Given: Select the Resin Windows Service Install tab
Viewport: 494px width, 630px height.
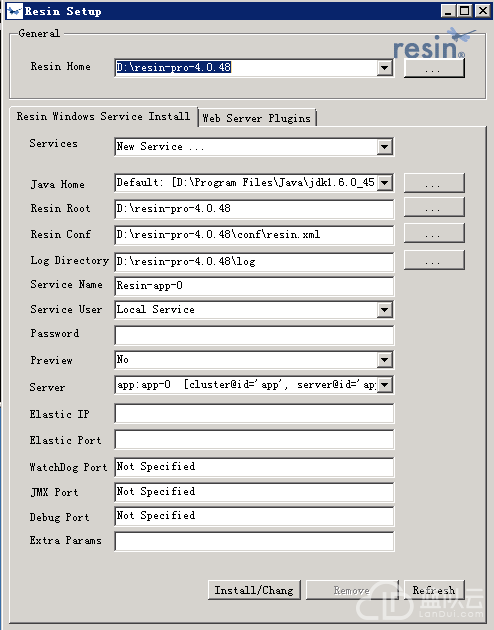Looking at the screenshot, I should click(103, 117).
